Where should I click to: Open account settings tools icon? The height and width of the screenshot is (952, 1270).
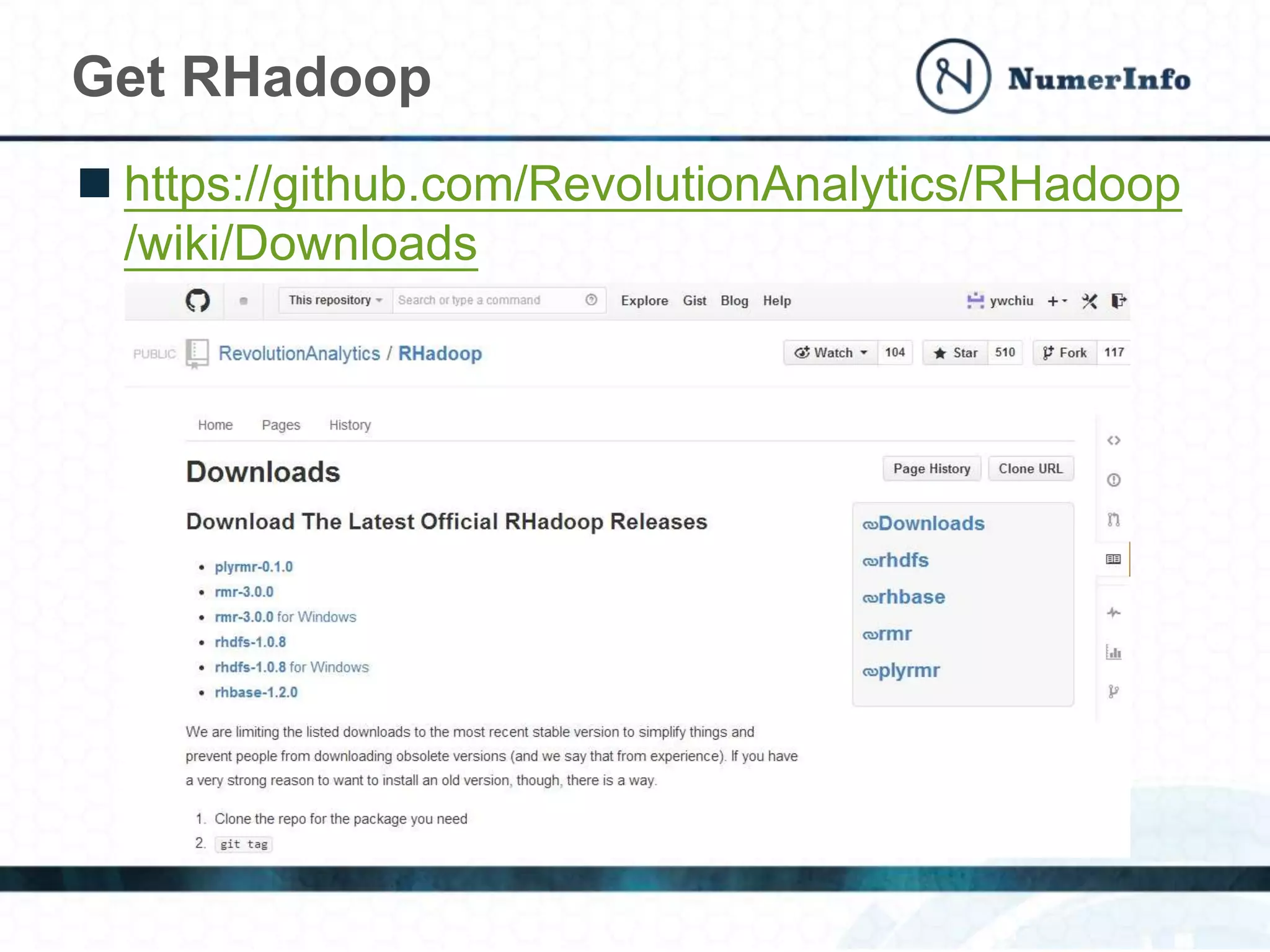pos(1090,301)
